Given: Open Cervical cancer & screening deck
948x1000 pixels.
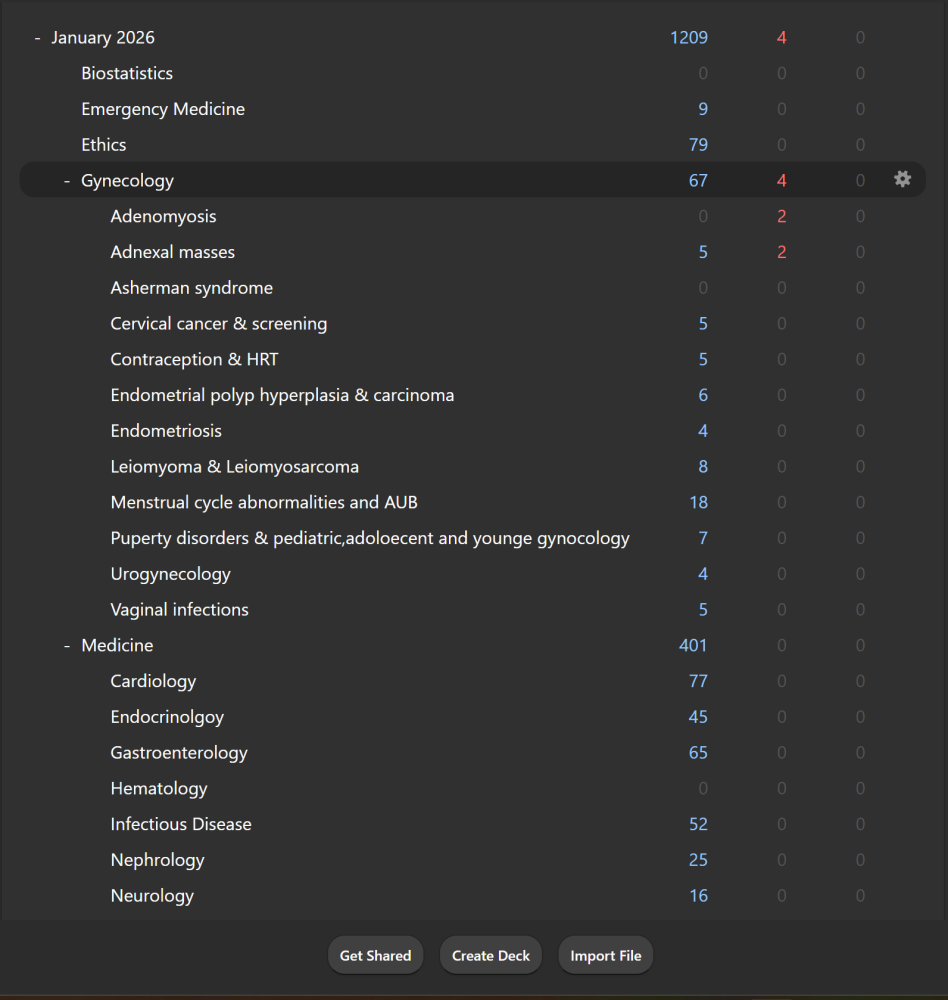Looking at the screenshot, I should [219, 324].
